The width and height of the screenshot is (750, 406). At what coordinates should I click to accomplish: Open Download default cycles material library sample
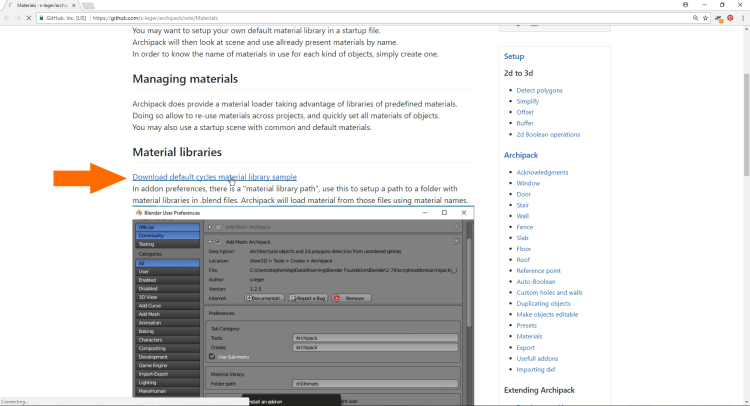coord(214,177)
